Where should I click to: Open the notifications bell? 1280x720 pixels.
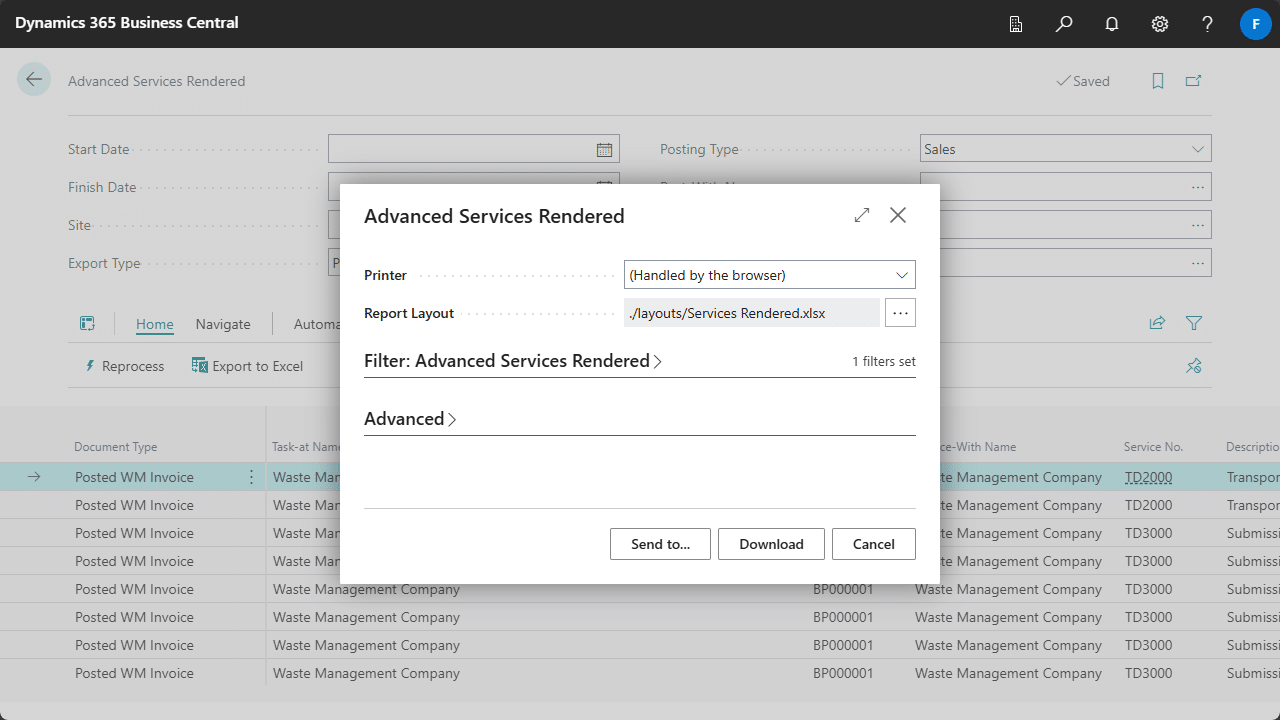pos(1112,24)
